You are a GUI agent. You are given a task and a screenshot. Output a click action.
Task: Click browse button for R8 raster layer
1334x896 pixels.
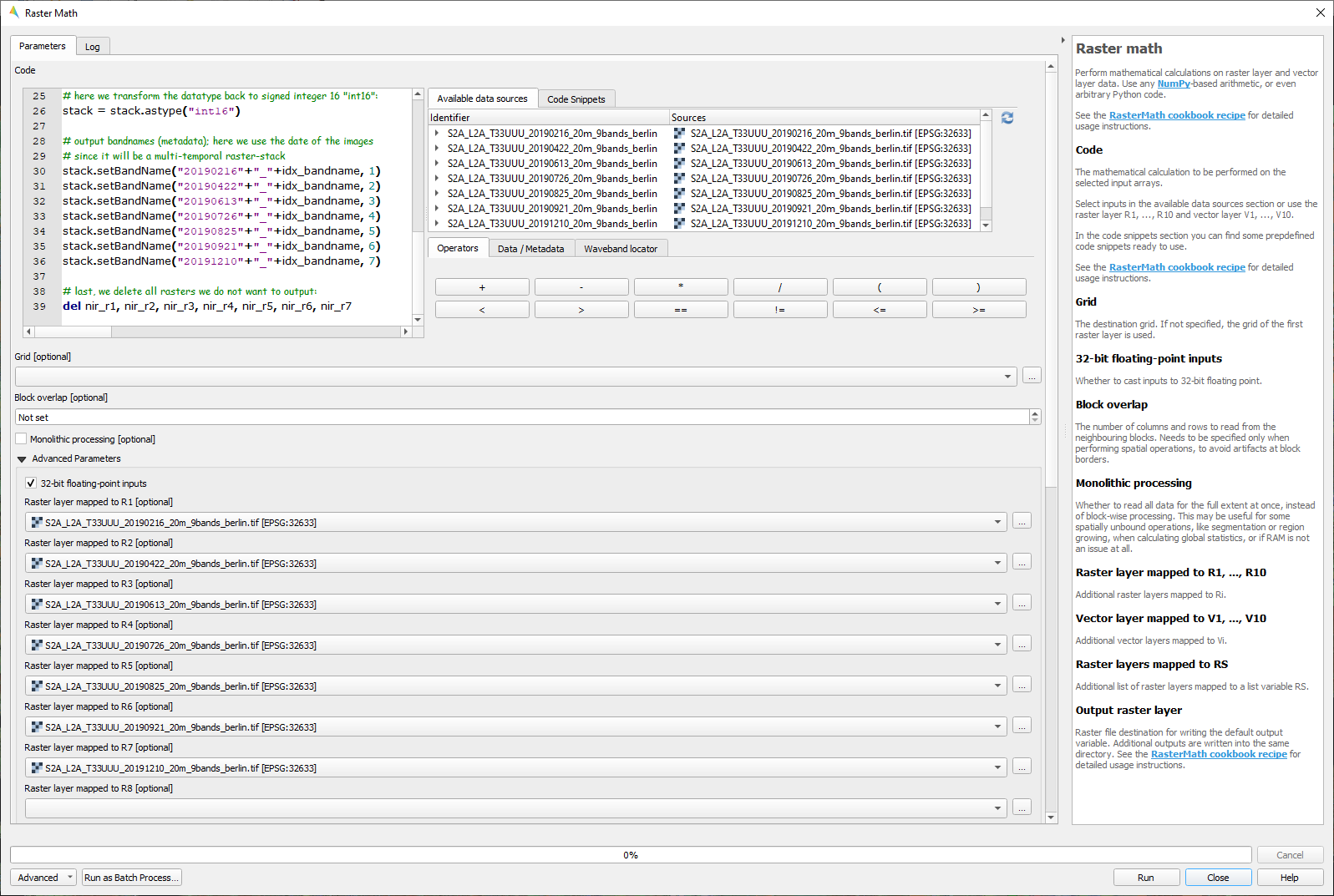1022,807
